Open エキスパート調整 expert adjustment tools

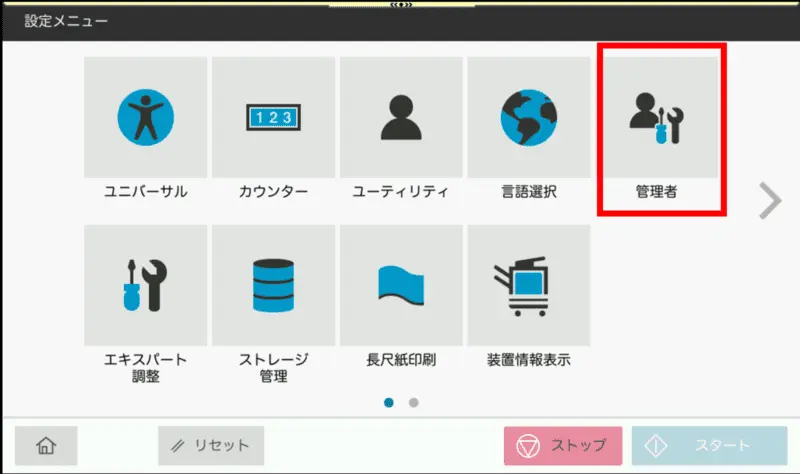coord(146,285)
